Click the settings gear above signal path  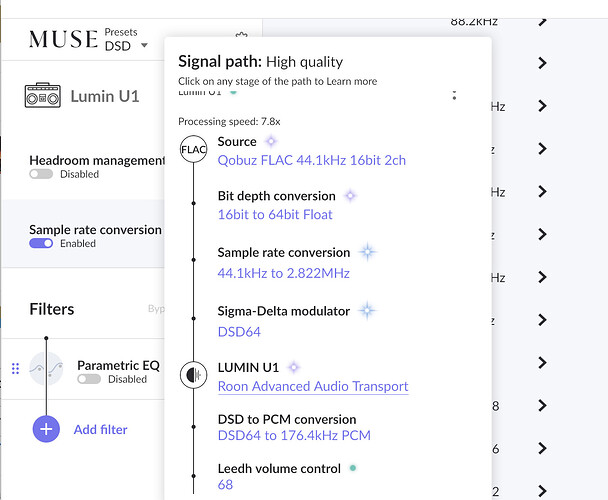click(242, 35)
